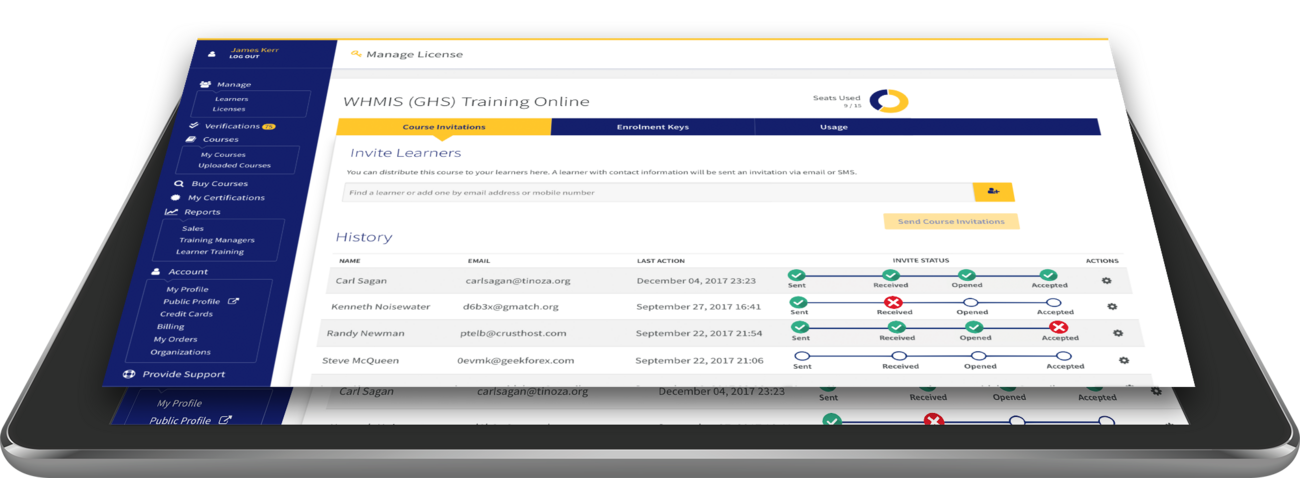Open the Training Managers report
The width and height of the screenshot is (1300, 478).
[216, 240]
